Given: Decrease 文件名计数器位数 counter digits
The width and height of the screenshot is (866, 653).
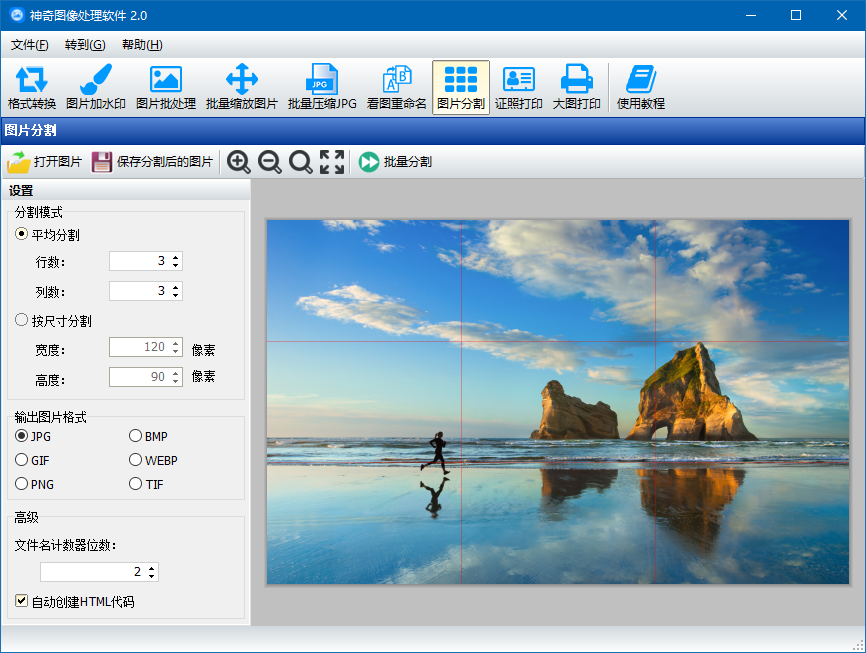Looking at the screenshot, I should point(151,576).
